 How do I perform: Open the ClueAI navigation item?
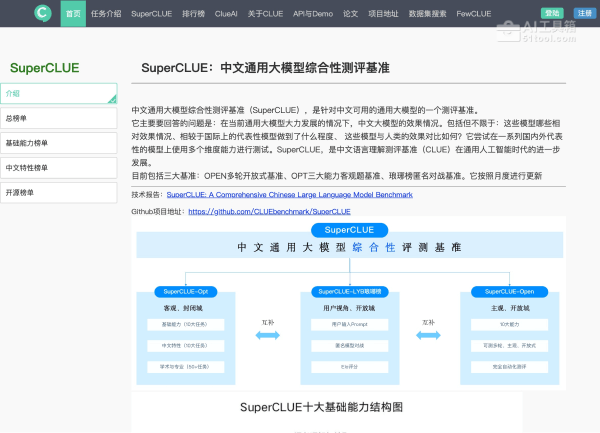tap(228, 14)
